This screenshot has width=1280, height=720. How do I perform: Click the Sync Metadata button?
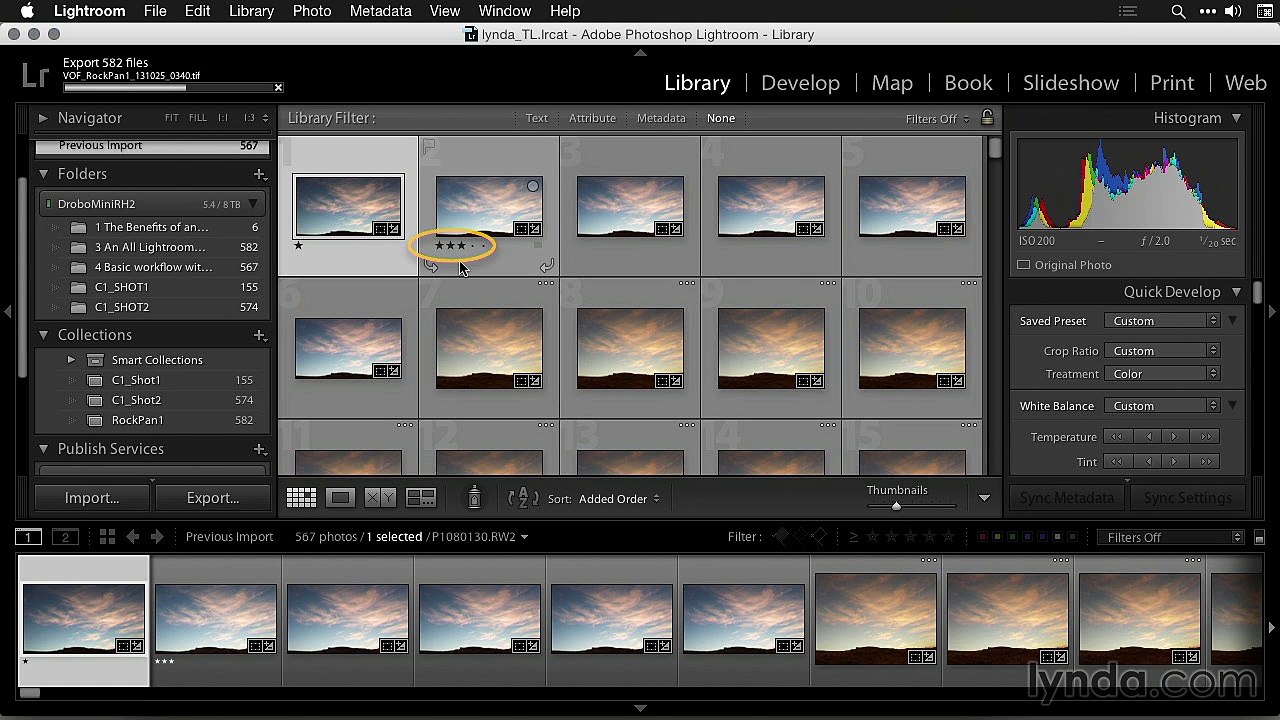pyautogui.click(x=1067, y=498)
